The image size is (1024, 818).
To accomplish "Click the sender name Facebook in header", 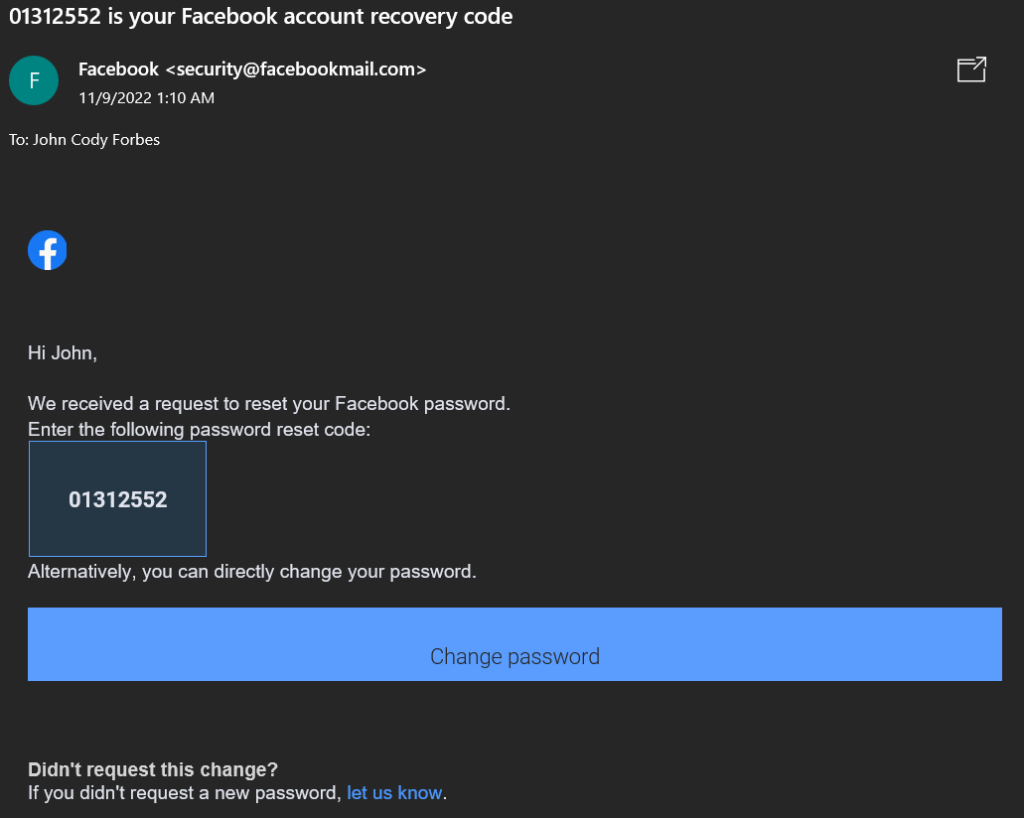I will (118, 69).
